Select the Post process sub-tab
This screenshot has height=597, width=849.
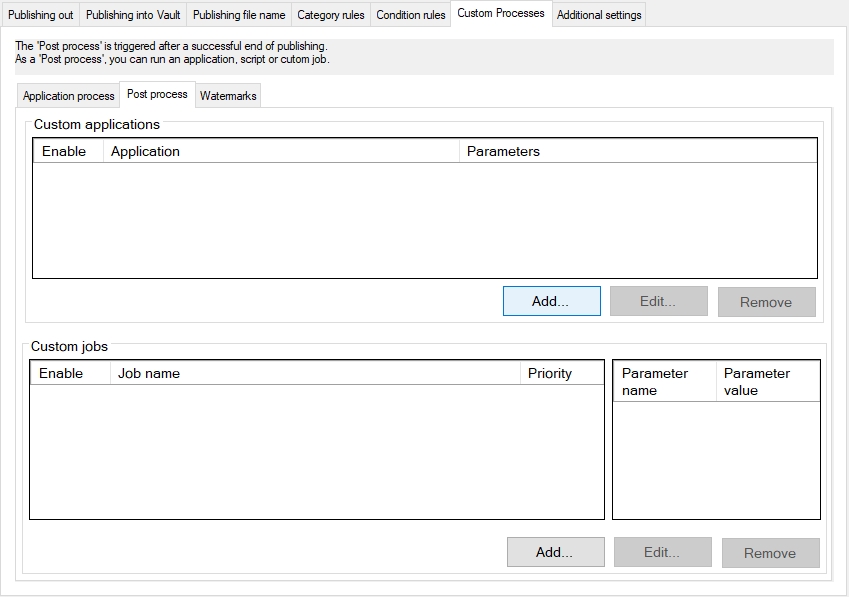(157, 94)
